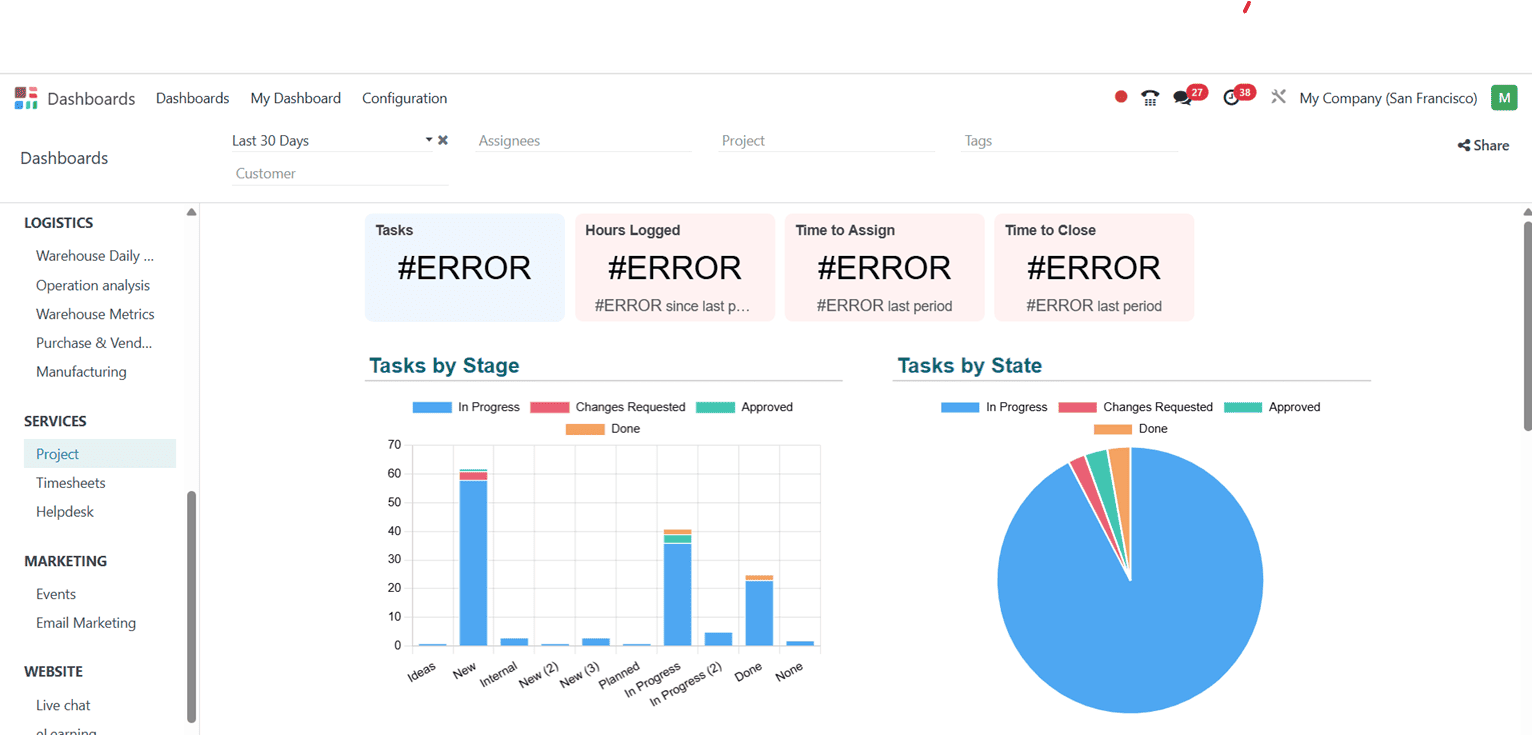Clear the Last 30 Days filter
1532x735 pixels.
[x=443, y=140]
